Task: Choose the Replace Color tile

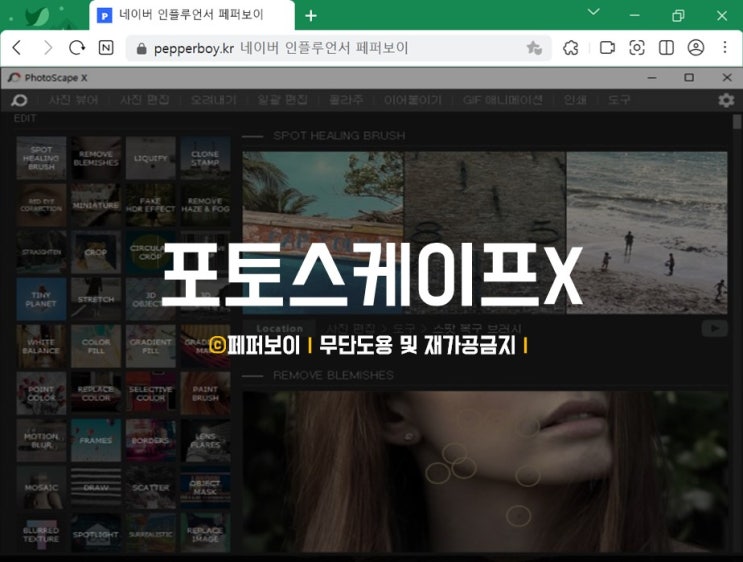Action: point(96,393)
